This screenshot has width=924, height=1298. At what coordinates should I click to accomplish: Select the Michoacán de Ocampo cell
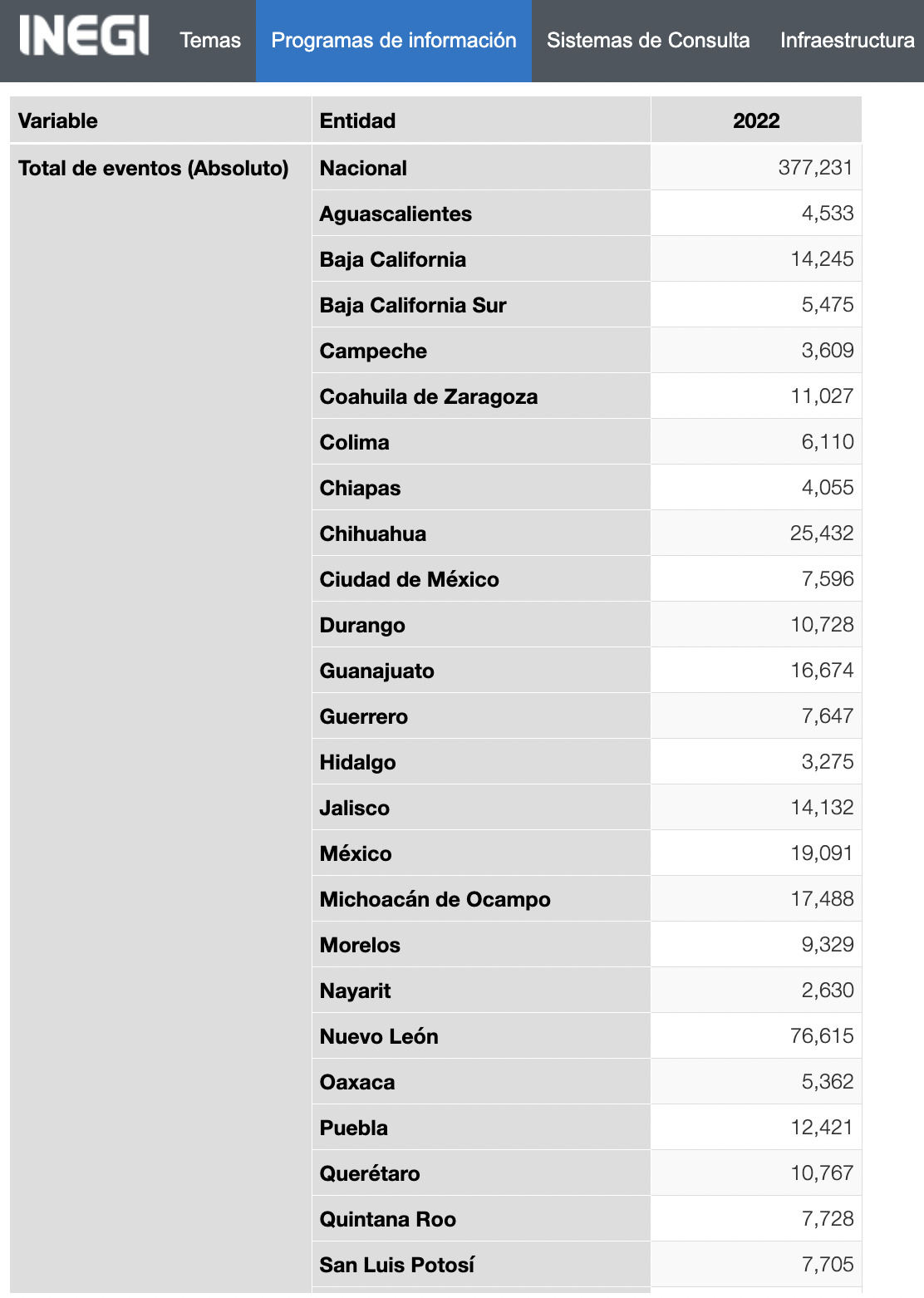pos(435,899)
